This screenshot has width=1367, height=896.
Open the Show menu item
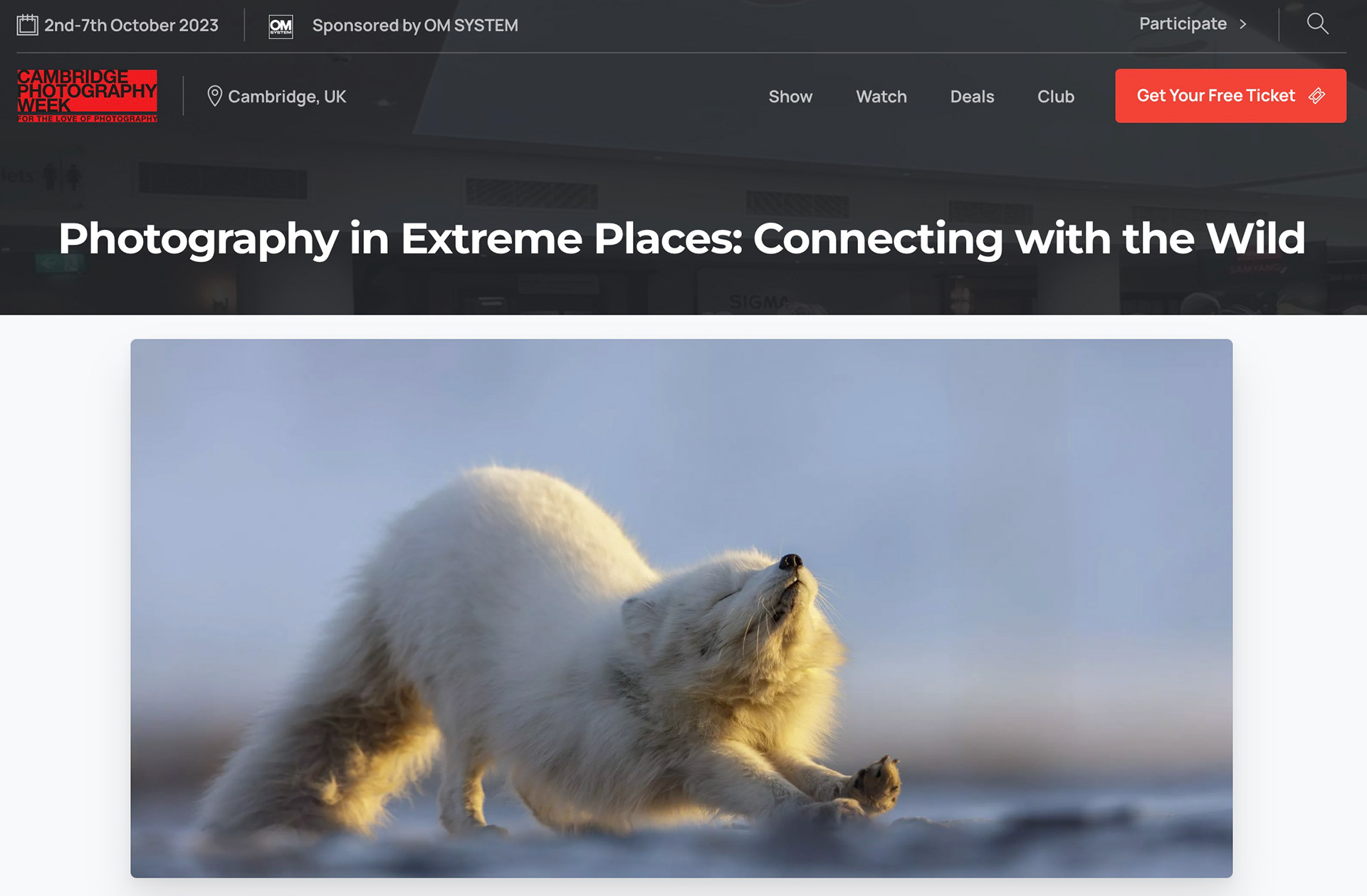click(790, 96)
